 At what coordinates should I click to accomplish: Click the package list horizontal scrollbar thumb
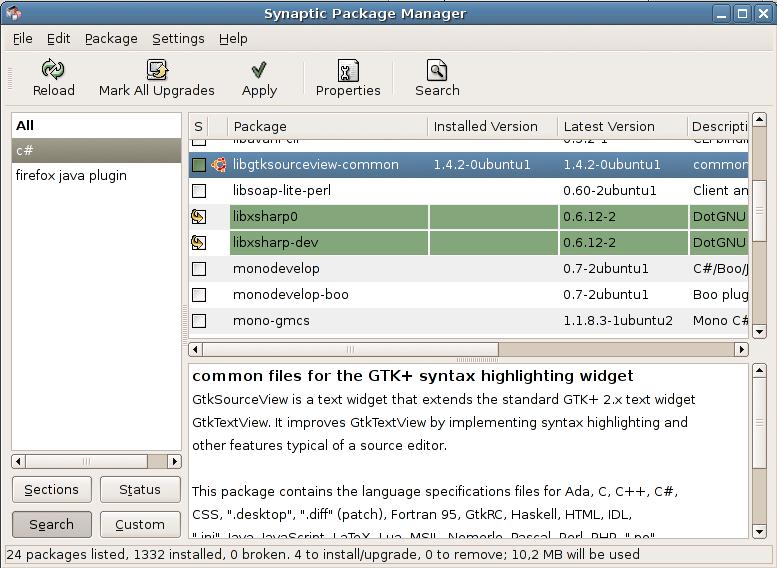point(350,349)
